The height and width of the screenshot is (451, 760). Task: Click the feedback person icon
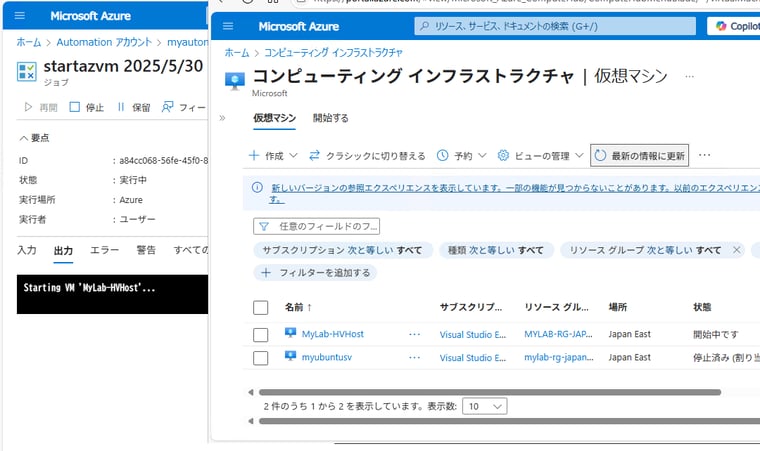point(167,107)
